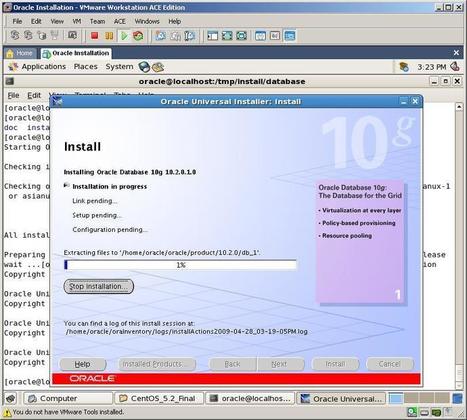Take a snapshot using the first snapshot toolbar icon
The width and height of the screenshot is (467, 420).
(161, 35)
